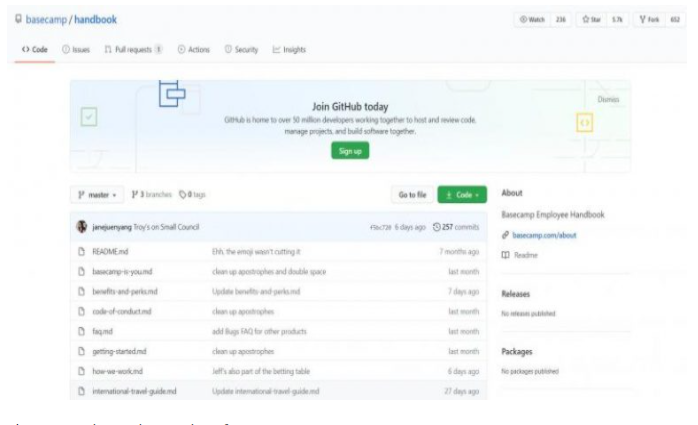View the 3 branches link
698x425 pixels.
(151, 194)
